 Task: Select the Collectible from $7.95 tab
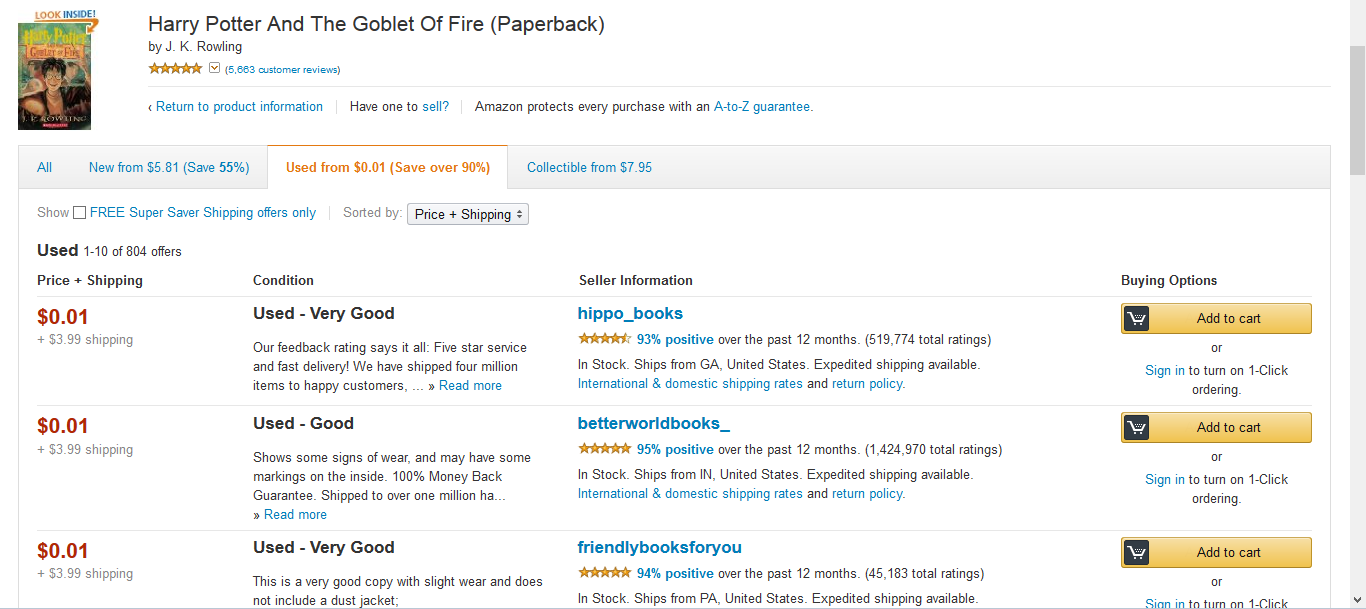589,167
